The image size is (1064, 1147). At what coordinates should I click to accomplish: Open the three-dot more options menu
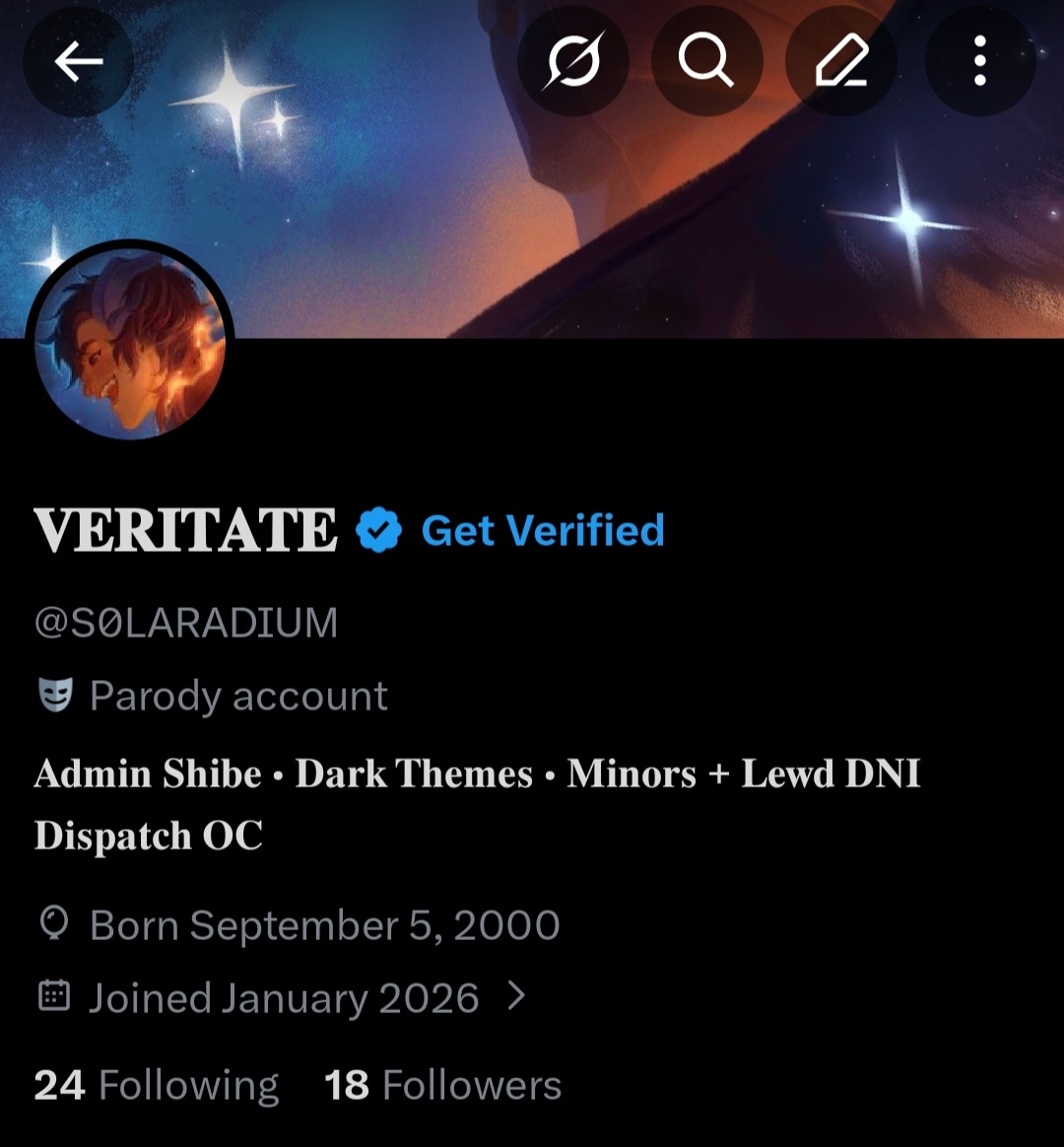pos(979,63)
